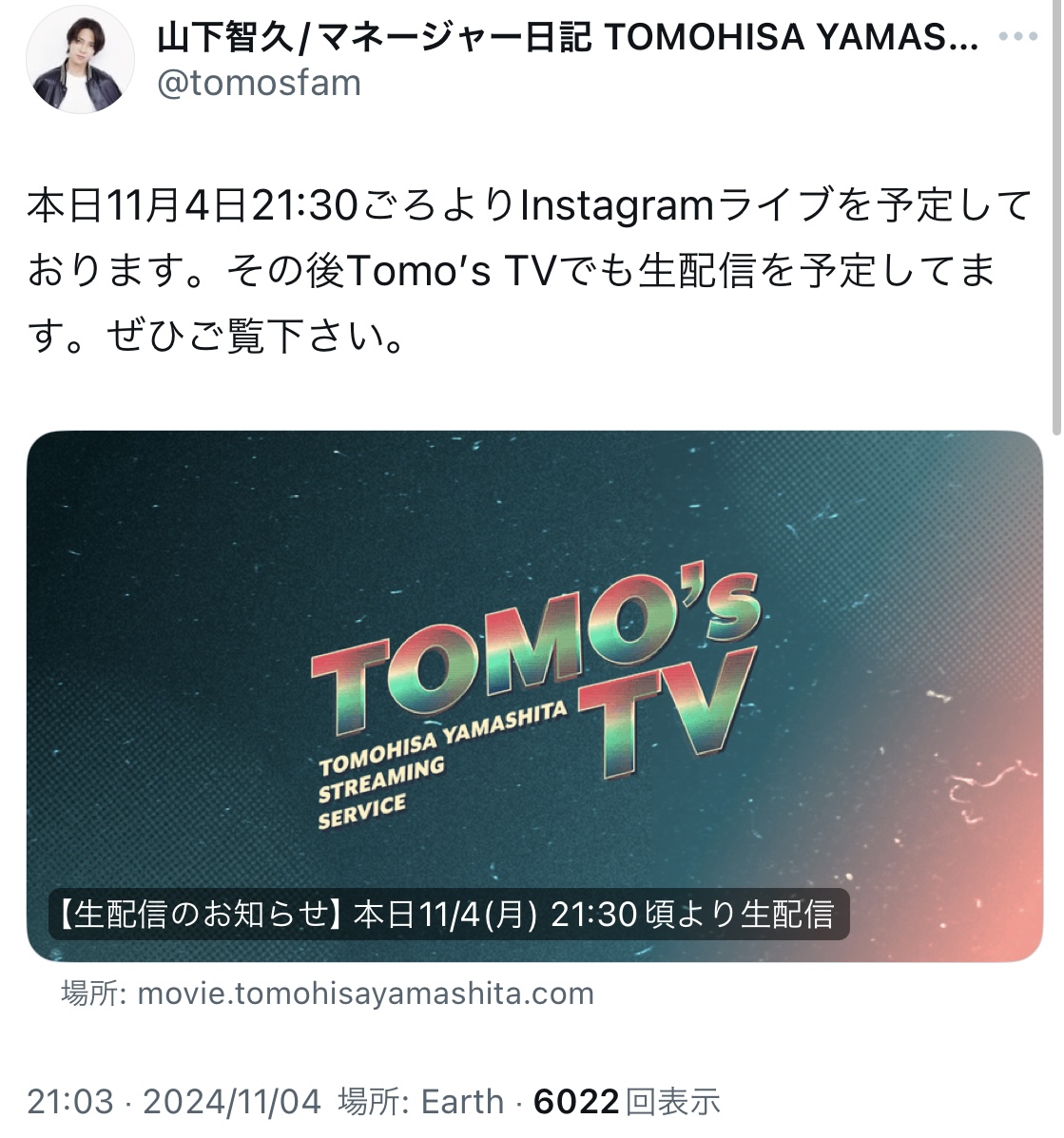This screenshot has width=1064, height=1138.
Task: Click the 場所: Earth location label
Action: pyautogui.click(x=421, y=1102)
